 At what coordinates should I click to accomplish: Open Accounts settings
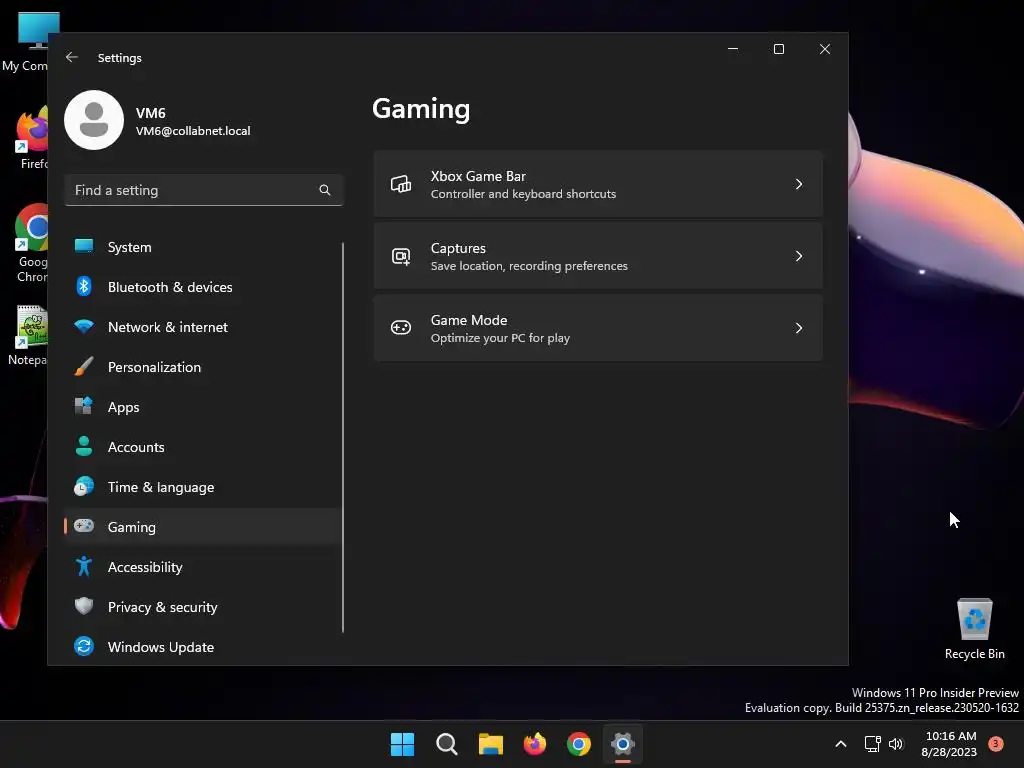click(x=202, y=447)
